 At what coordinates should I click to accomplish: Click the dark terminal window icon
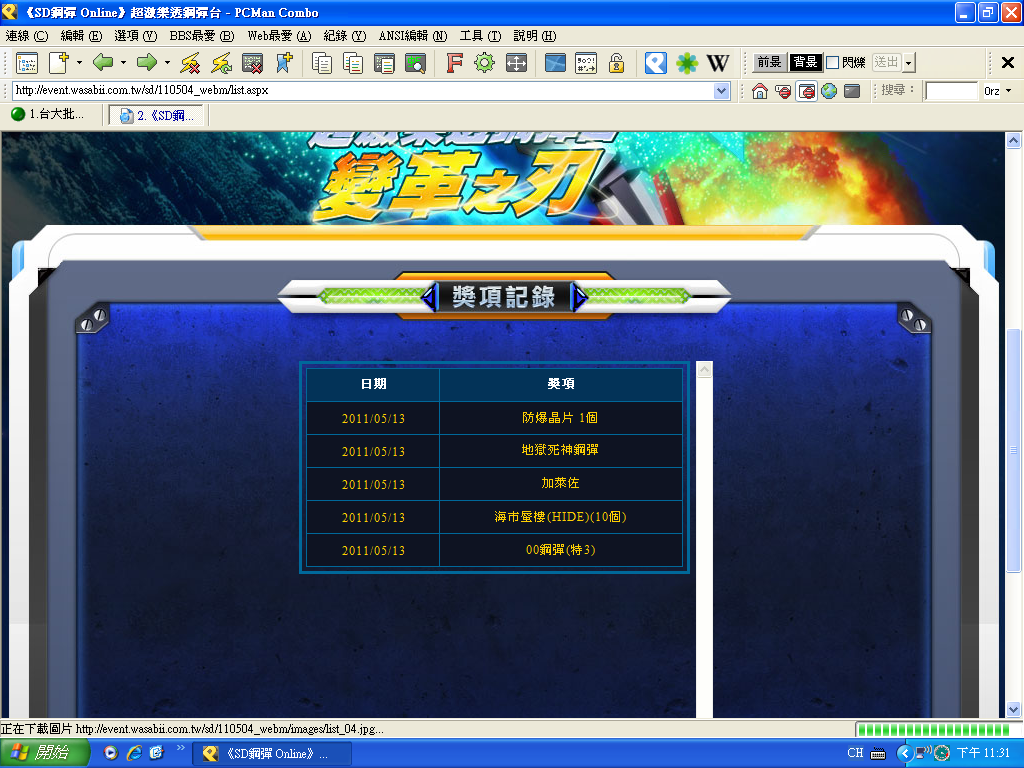pyautogui.click(x=852, y=91)
